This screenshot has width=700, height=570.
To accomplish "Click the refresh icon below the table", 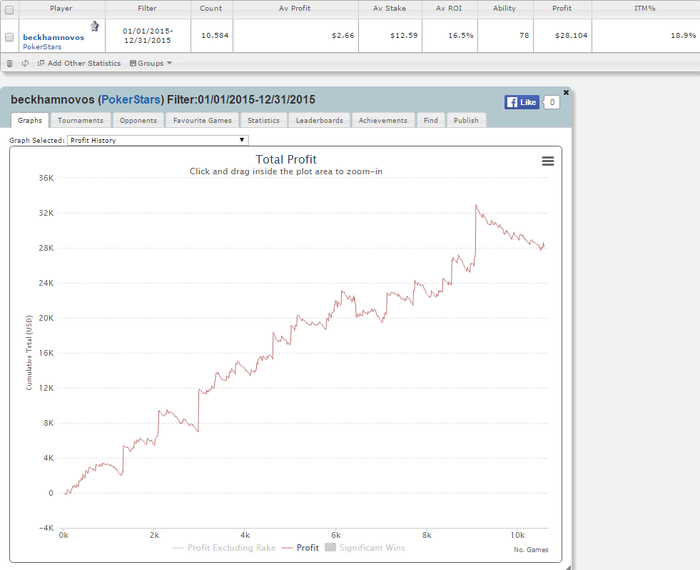I will coord(25,63).
